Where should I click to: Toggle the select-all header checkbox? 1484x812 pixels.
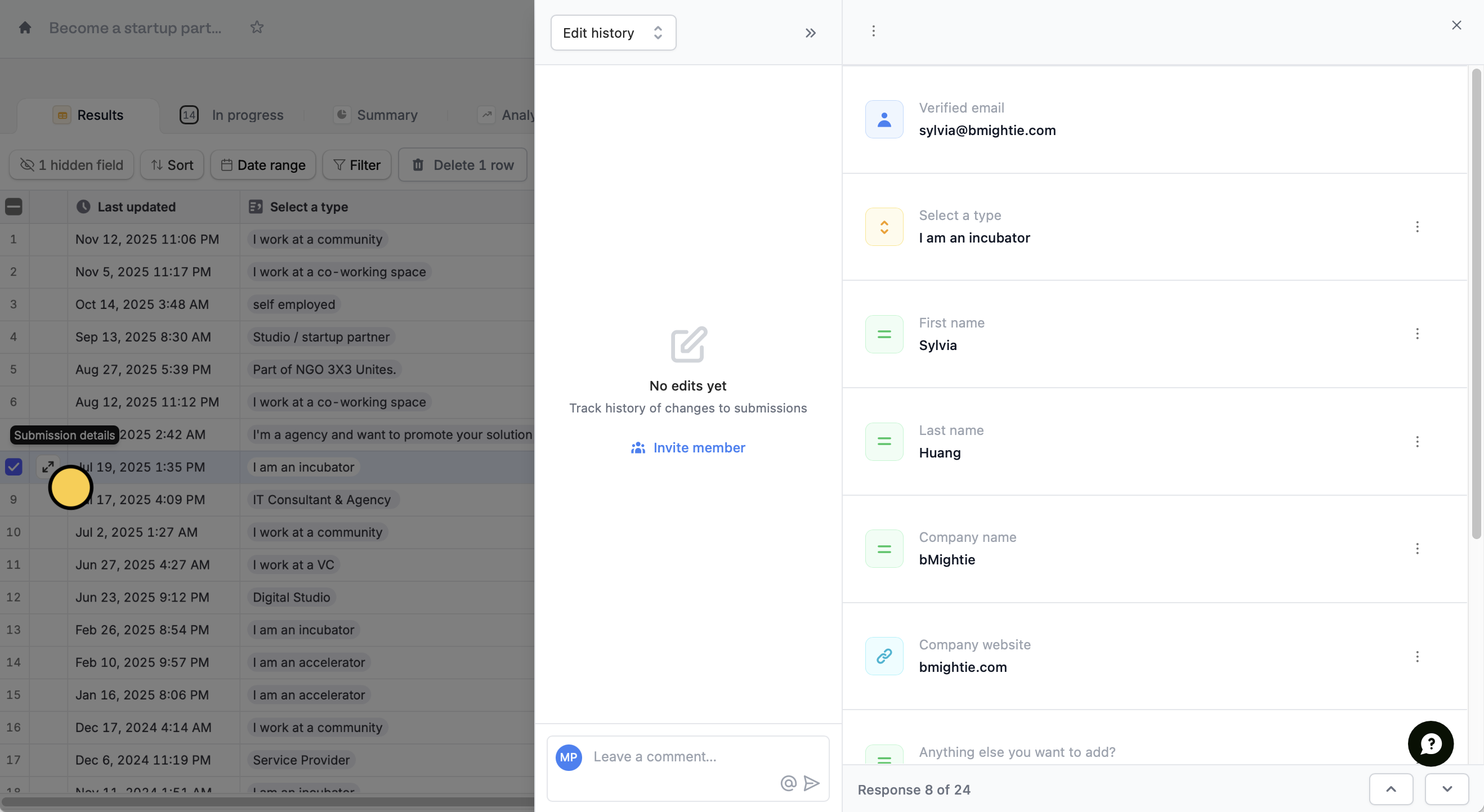14,207
